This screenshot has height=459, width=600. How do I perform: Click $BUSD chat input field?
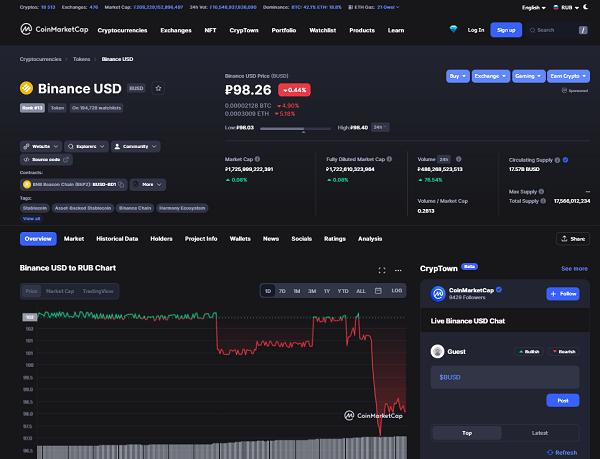click(x=505, y=377)
